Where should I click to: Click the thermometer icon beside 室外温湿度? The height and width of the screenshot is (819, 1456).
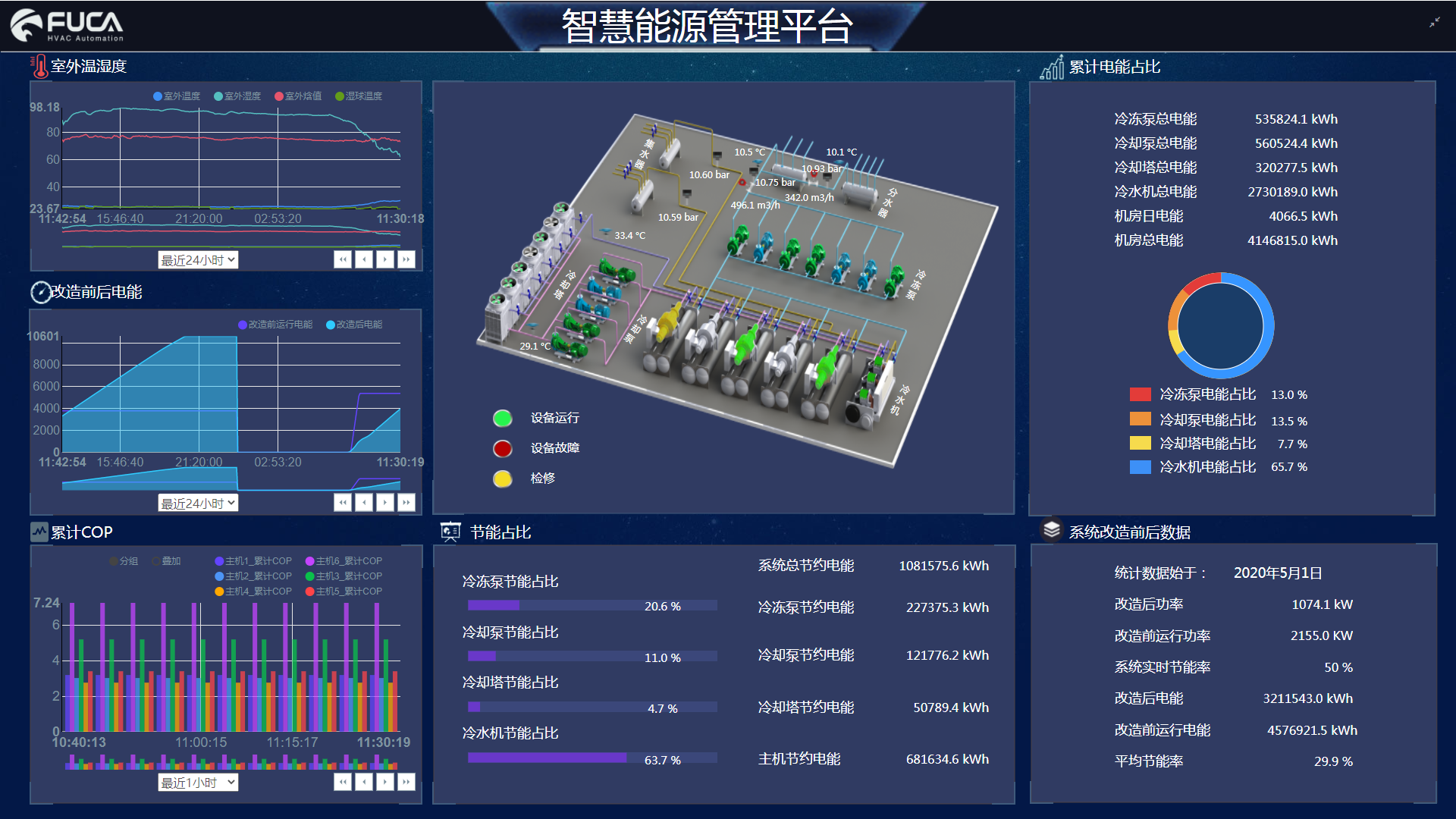coord(39,67)
